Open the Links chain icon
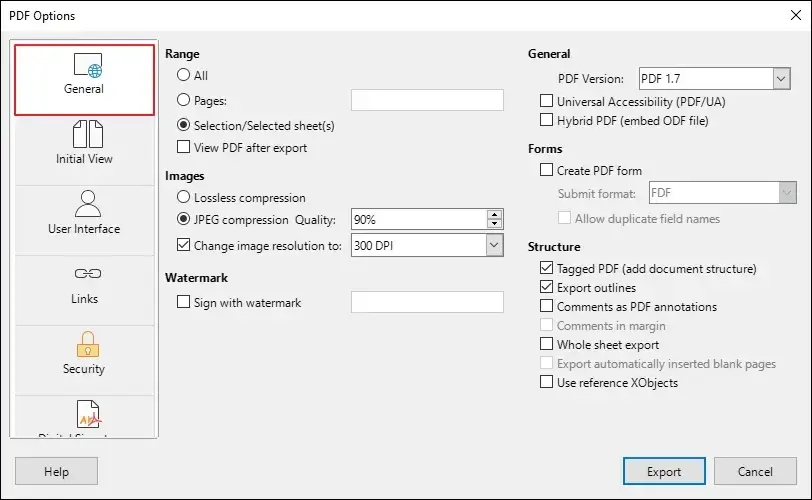 click(x=88, y=273)
